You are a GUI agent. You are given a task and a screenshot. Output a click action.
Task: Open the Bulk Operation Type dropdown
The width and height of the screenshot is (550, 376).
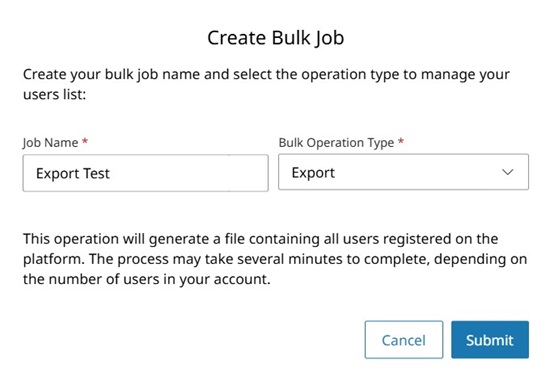pos(403,172)
